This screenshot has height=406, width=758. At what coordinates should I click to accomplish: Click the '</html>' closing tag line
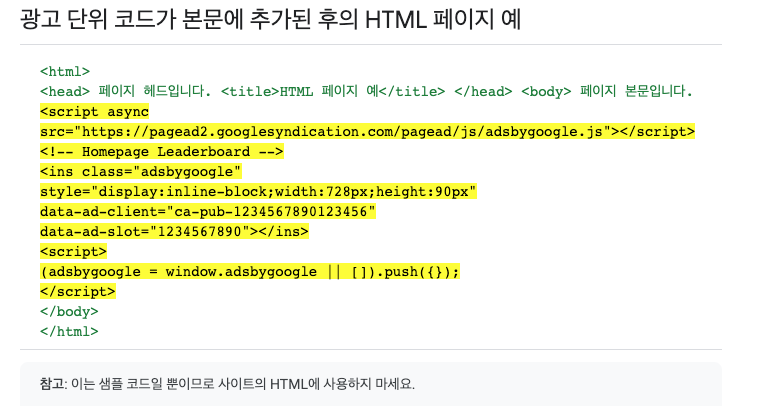[x=69, y=332]
